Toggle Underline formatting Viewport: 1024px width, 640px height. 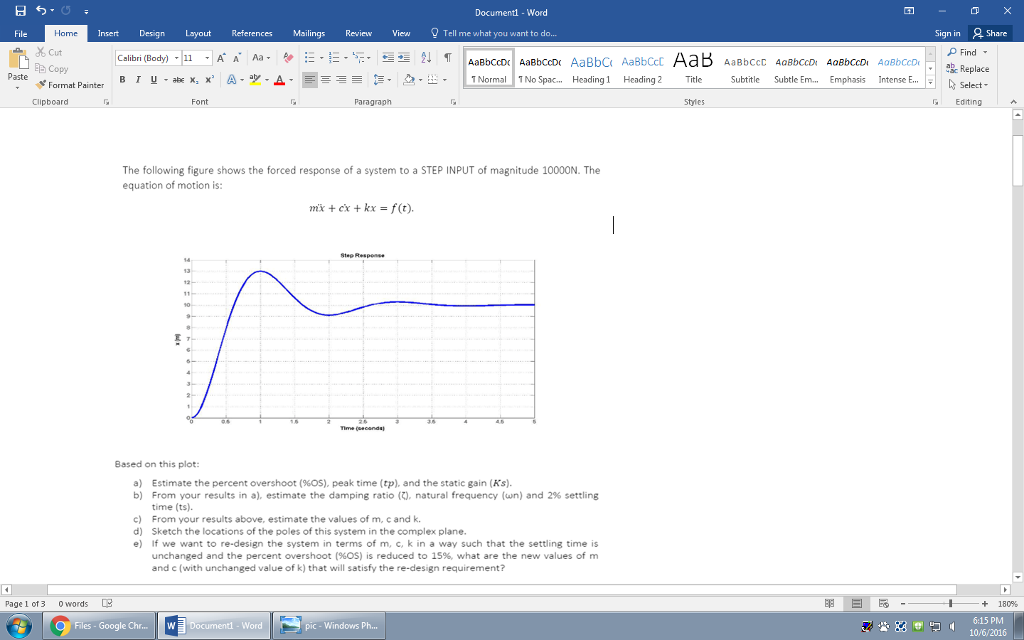pos(154,80)
